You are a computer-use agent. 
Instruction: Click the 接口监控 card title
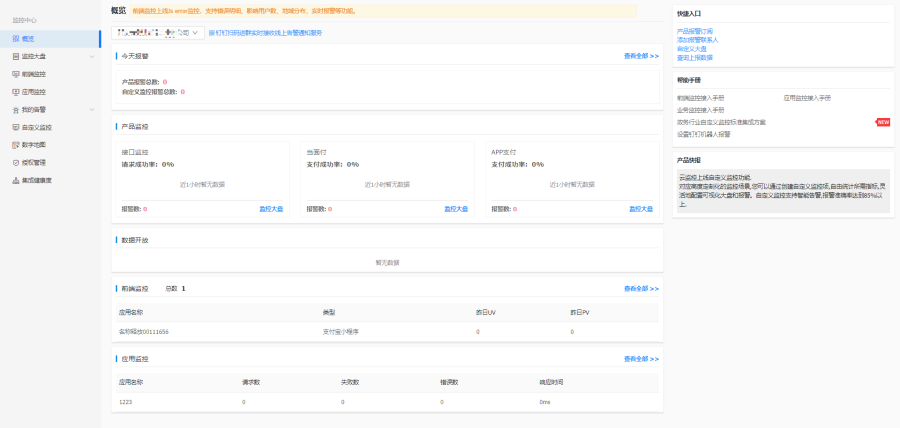click(135, 153)
